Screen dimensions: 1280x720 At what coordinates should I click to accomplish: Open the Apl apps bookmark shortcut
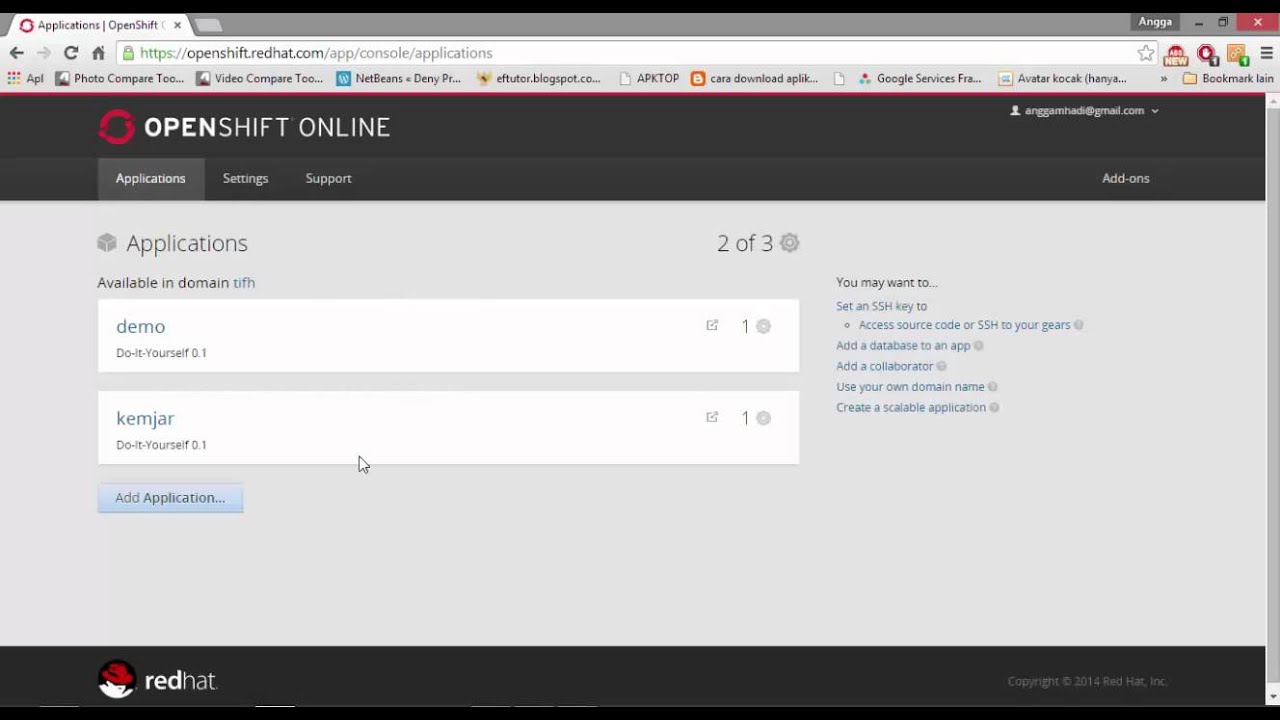[x=25, y=78]
